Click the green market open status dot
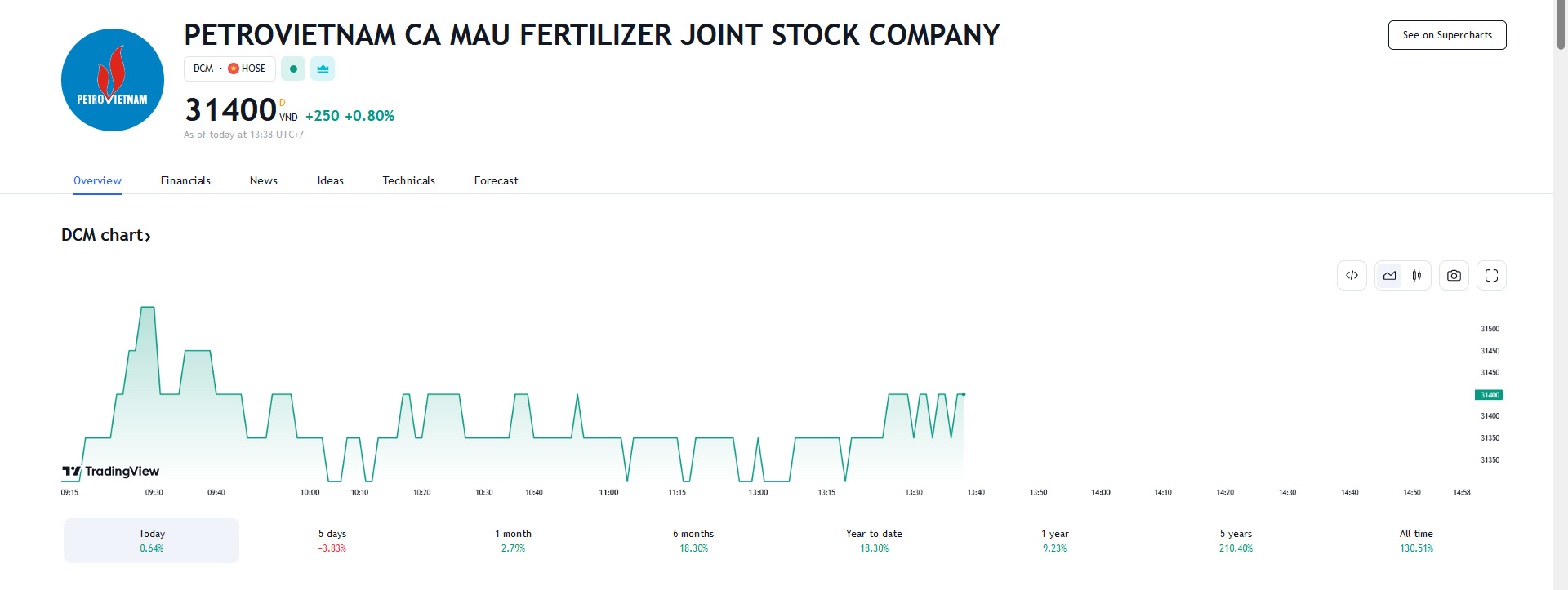The width and height of the screenshot is (1568, 590). 293,69
